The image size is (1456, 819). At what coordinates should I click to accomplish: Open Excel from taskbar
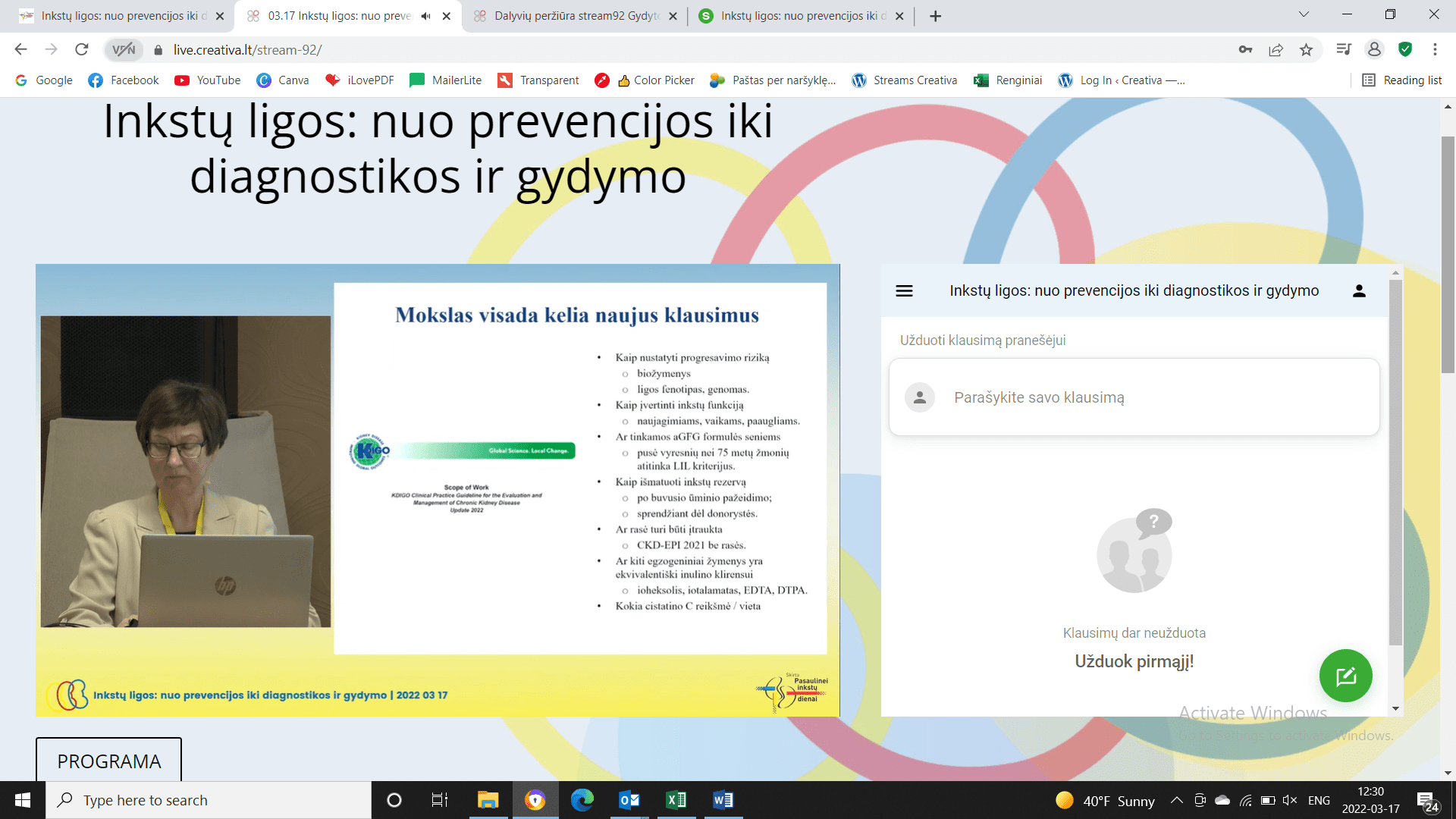(x=676, y=800)
